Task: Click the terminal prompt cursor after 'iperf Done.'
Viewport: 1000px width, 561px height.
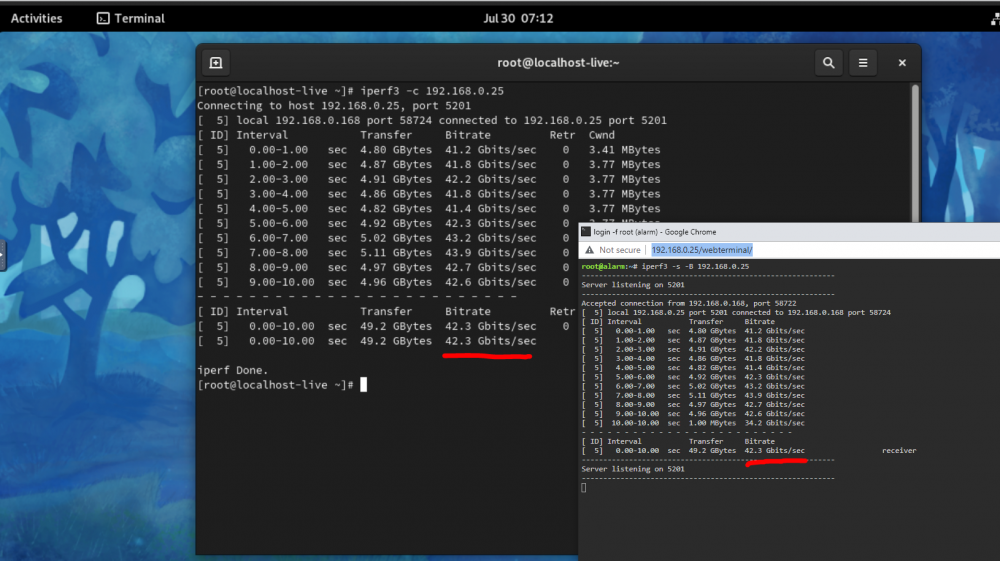Action: click(364, 384)
